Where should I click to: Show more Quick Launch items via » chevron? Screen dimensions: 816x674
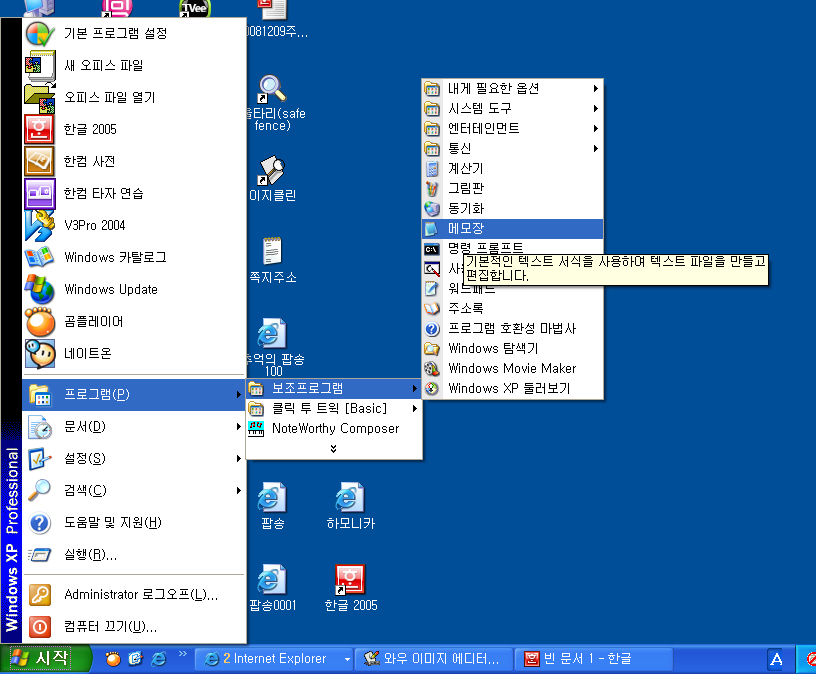(183, 653)
